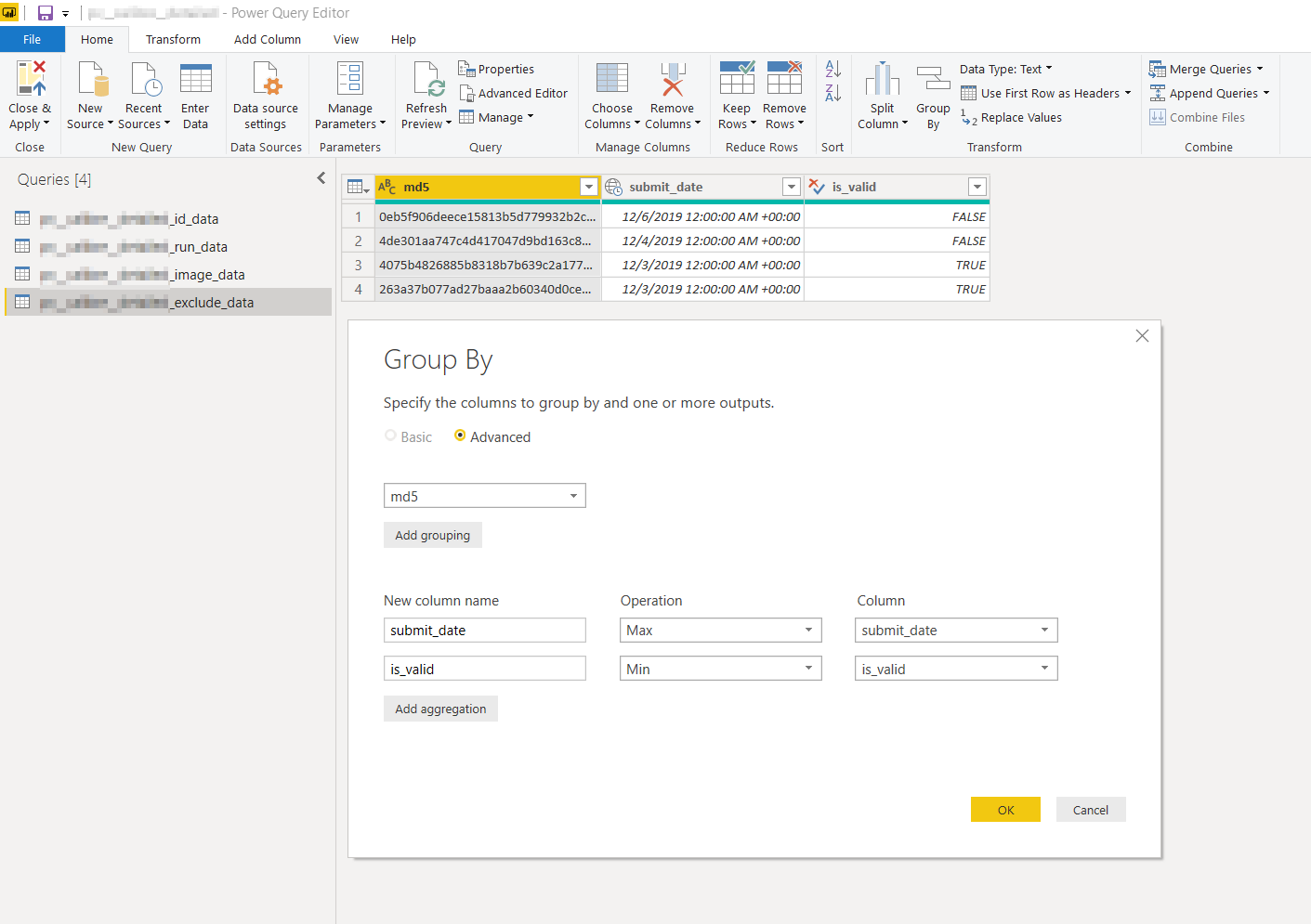Open the File menu

[x=33, y=39]
